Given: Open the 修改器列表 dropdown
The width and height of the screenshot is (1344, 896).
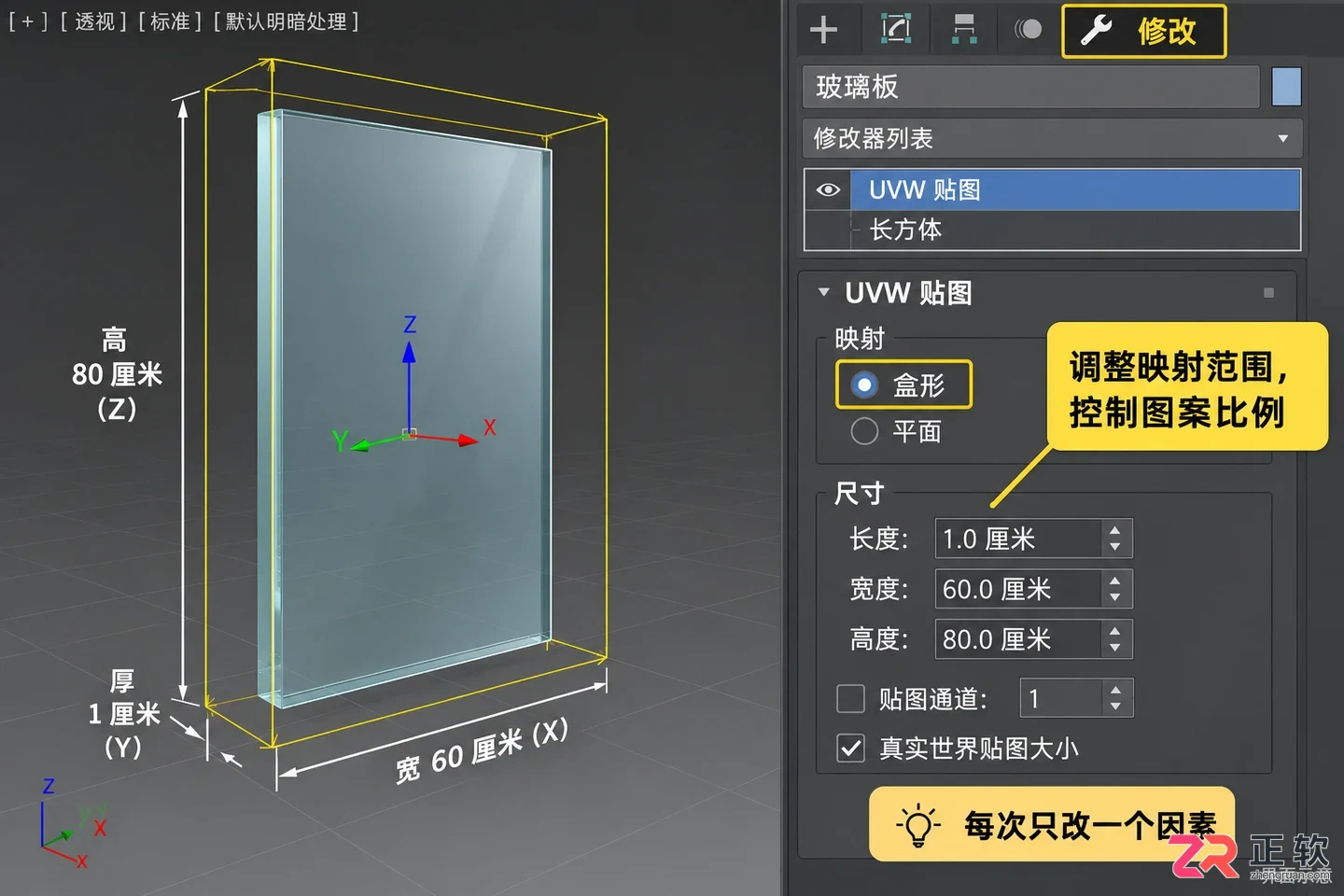Looking at the screenshot, I should 1052,138.
